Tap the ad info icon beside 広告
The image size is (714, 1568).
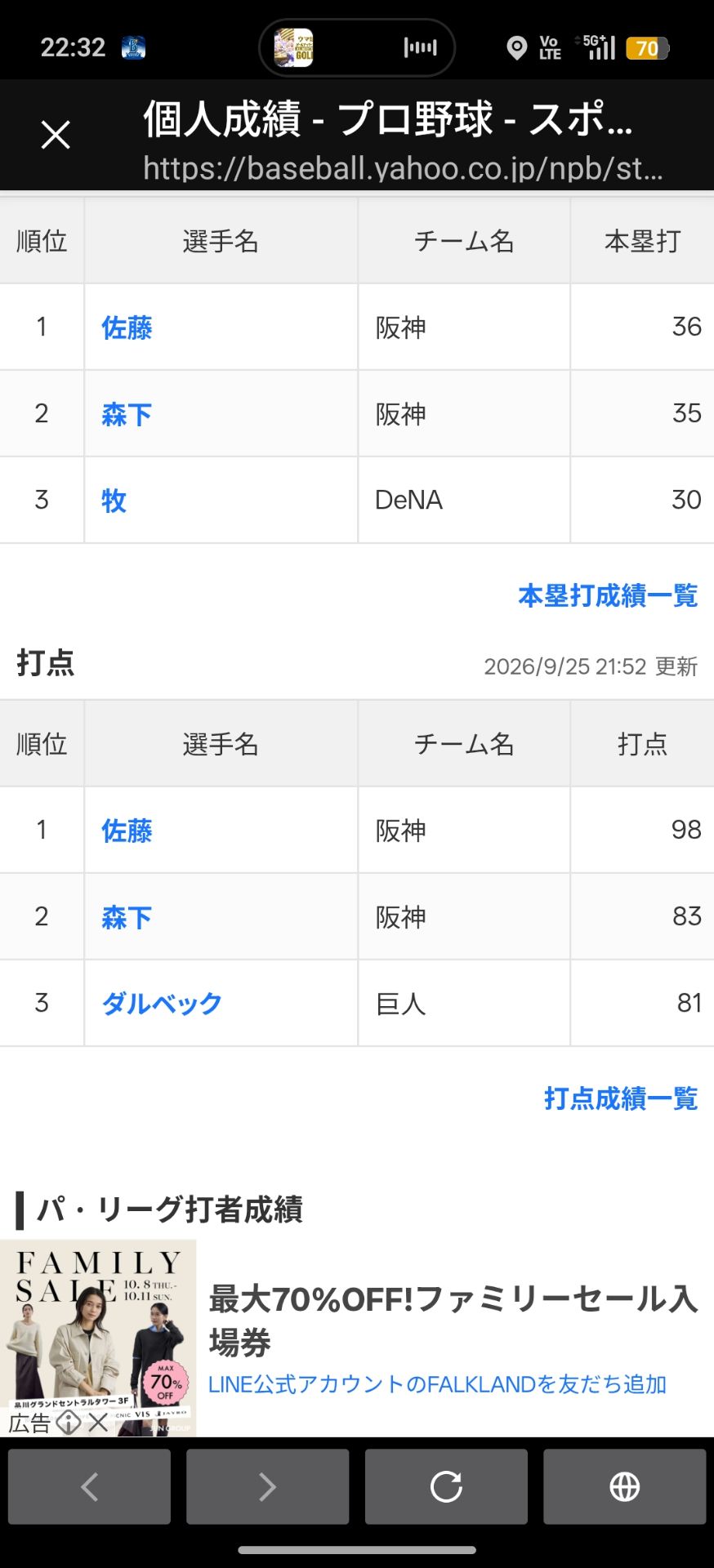pyautogui.click(x=69, y=1423)
